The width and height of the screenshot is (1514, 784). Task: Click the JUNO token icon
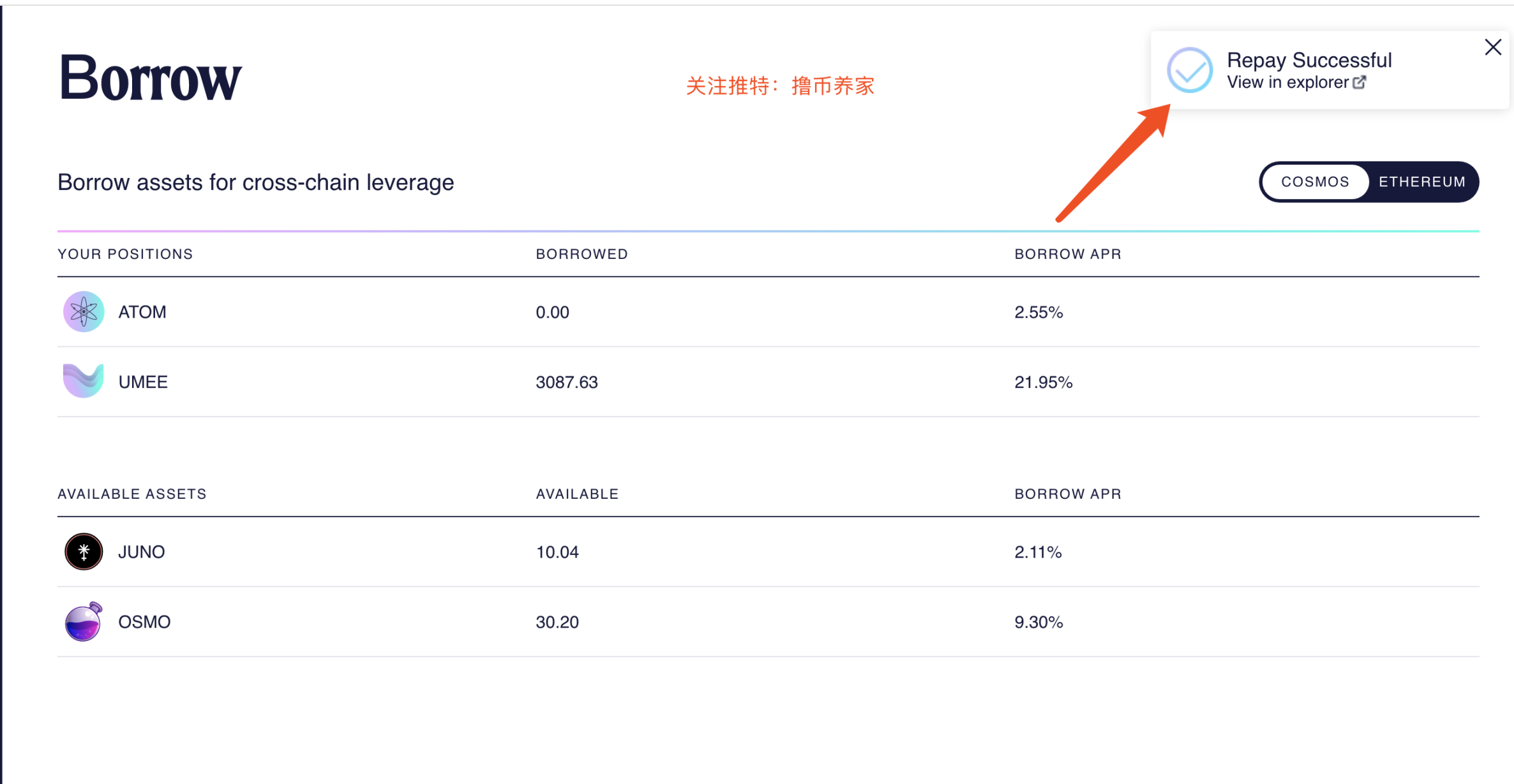[x=84, y=551]
